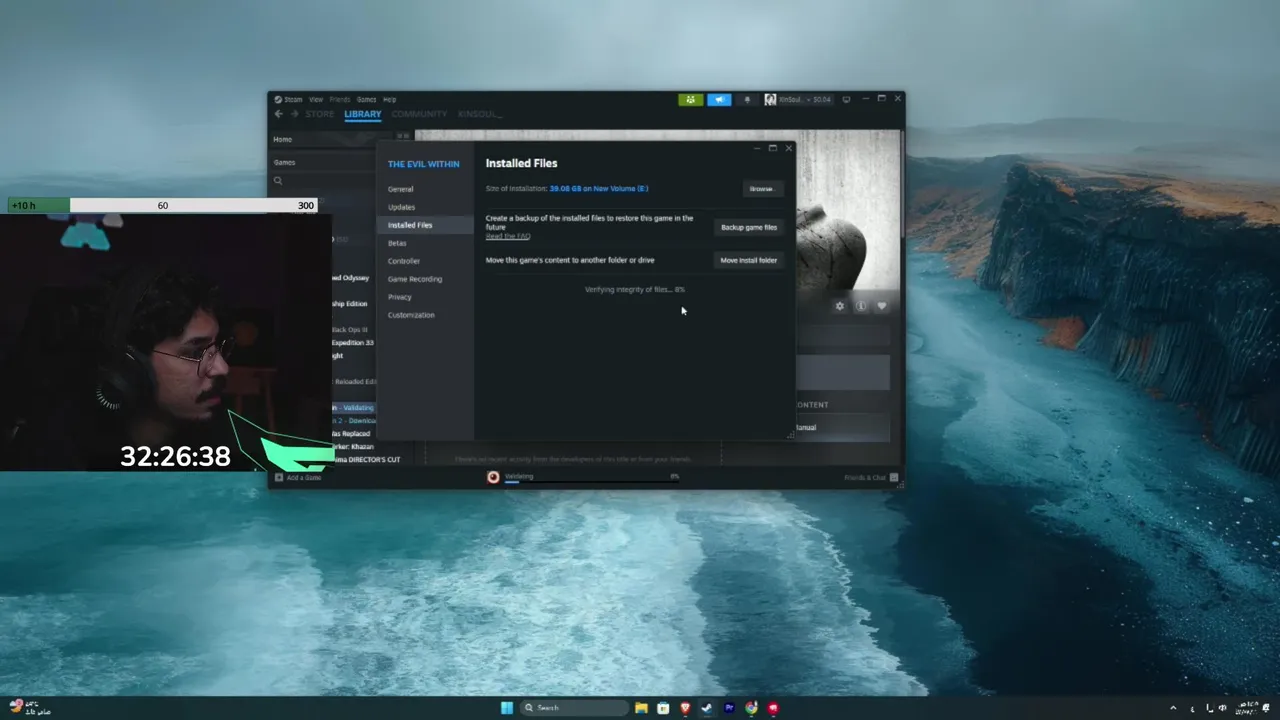Open the Steam notifications bell
The height and width of the screenshot is (720, 1280).
click(747, 99)
